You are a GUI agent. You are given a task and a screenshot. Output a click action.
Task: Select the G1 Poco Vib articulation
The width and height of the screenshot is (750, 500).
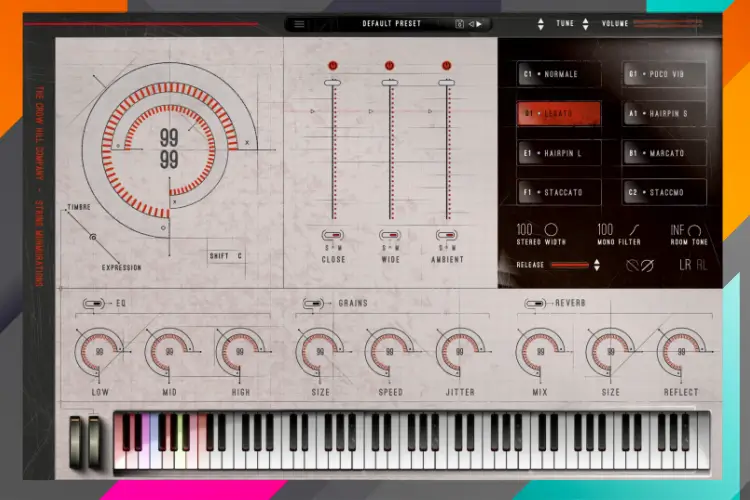664,74
